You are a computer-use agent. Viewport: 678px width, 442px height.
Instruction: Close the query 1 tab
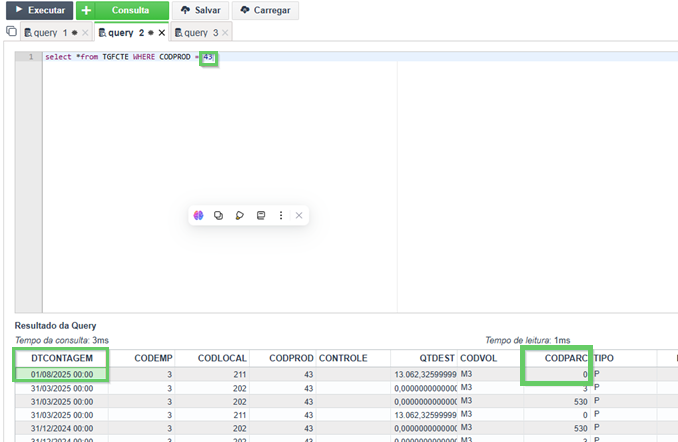[x=85, y=33]
